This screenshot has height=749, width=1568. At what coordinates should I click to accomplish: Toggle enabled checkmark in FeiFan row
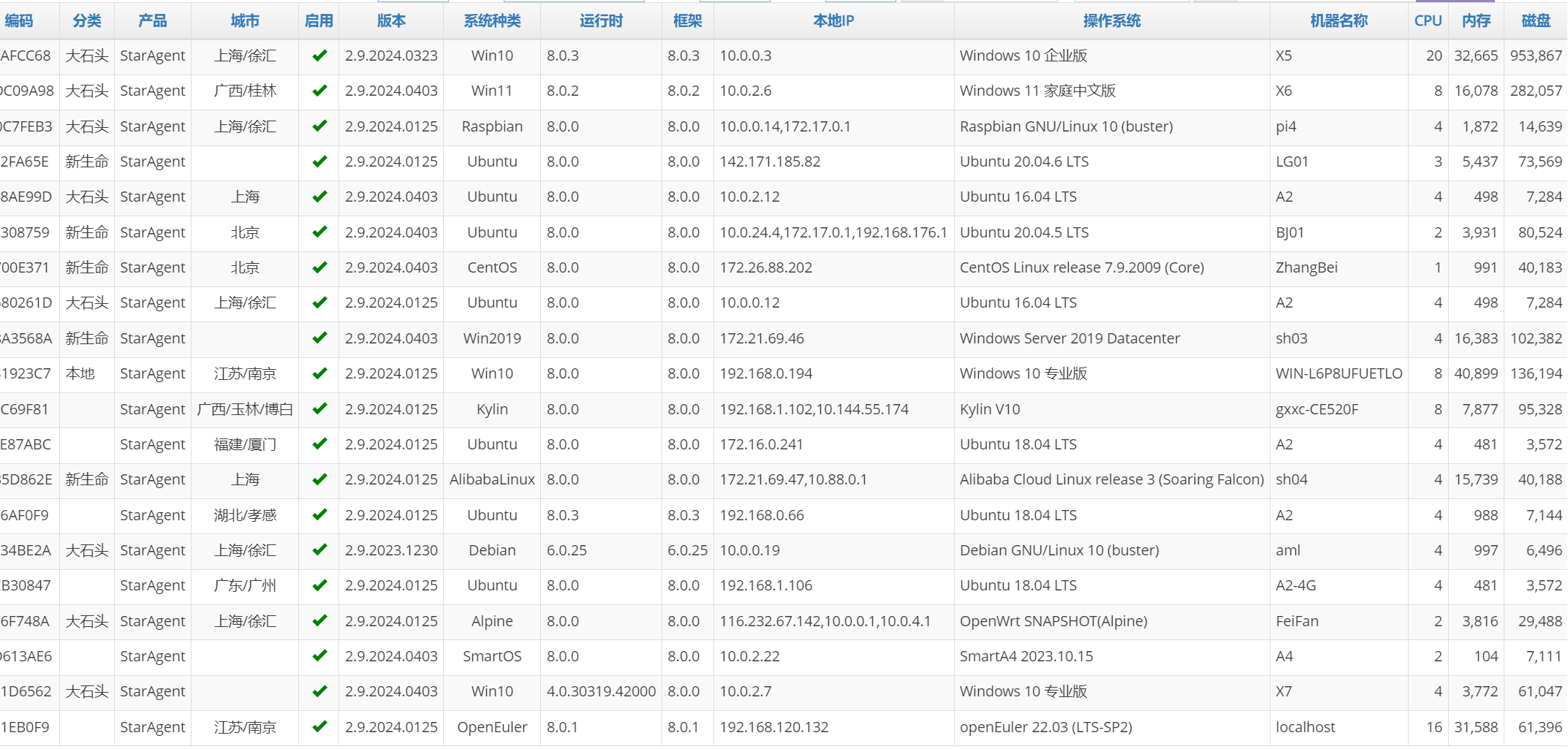pyautogui.click(x=319, y=621)
